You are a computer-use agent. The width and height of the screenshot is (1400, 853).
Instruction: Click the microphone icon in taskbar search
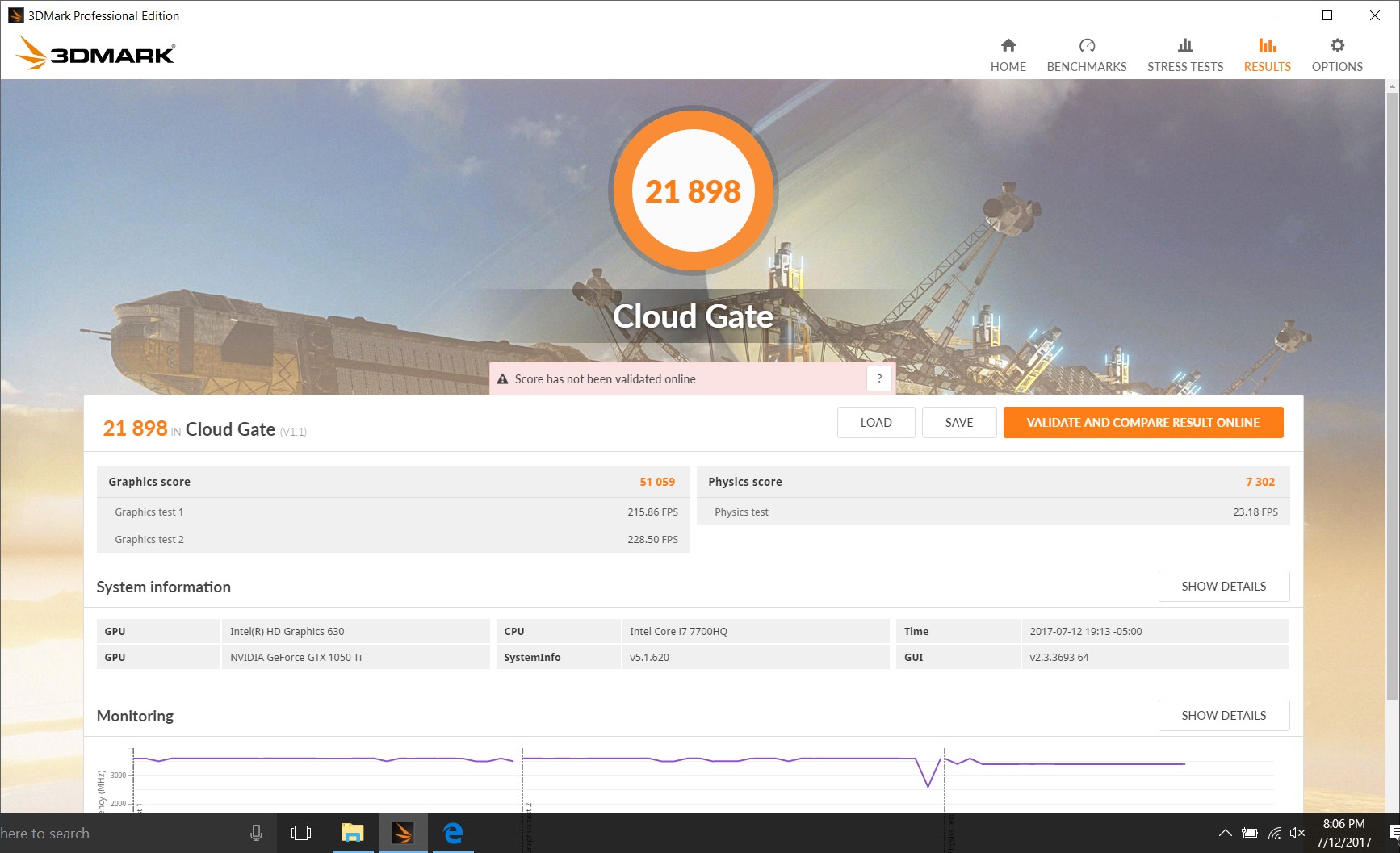[x=256, y=833]
